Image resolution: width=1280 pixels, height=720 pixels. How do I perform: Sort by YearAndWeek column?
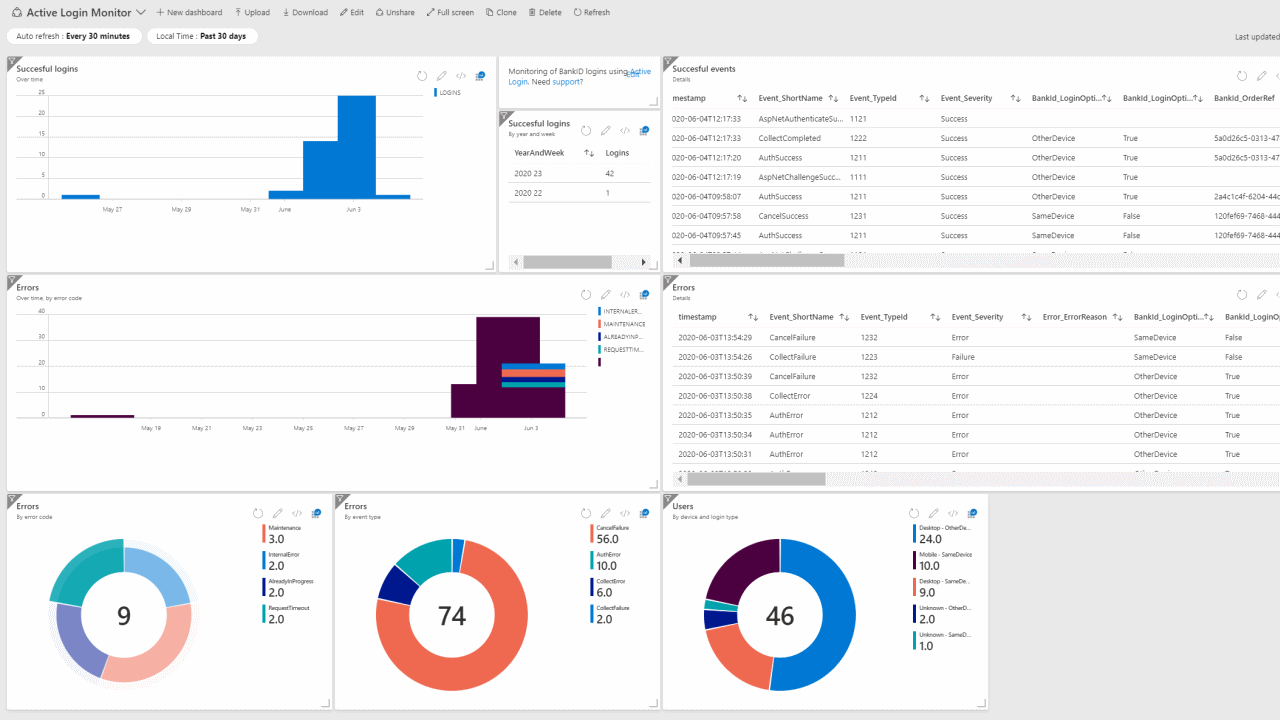click(x=587, y=153)
